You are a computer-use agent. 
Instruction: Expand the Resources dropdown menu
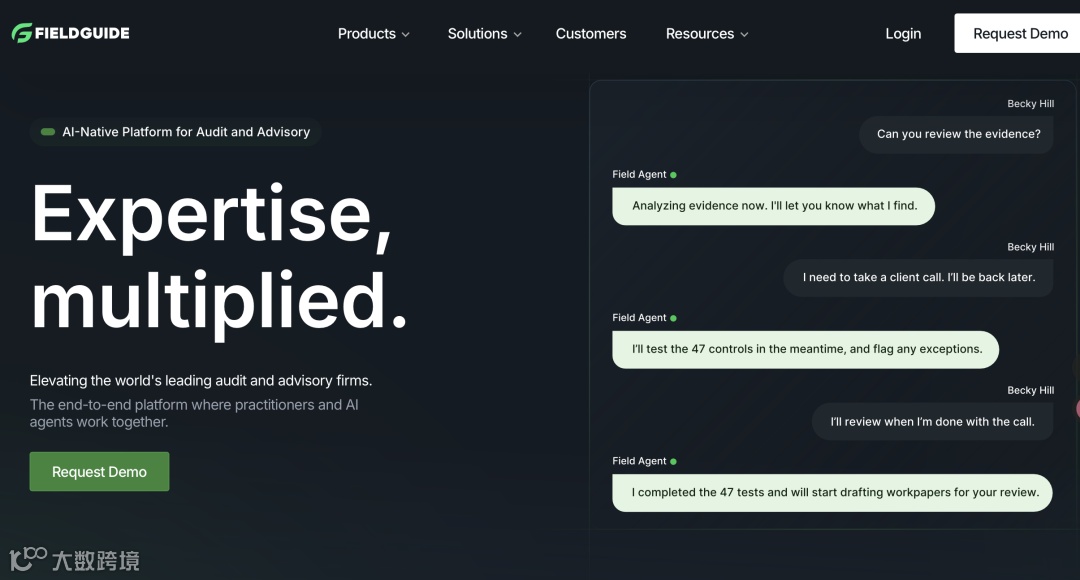point(706,34)
